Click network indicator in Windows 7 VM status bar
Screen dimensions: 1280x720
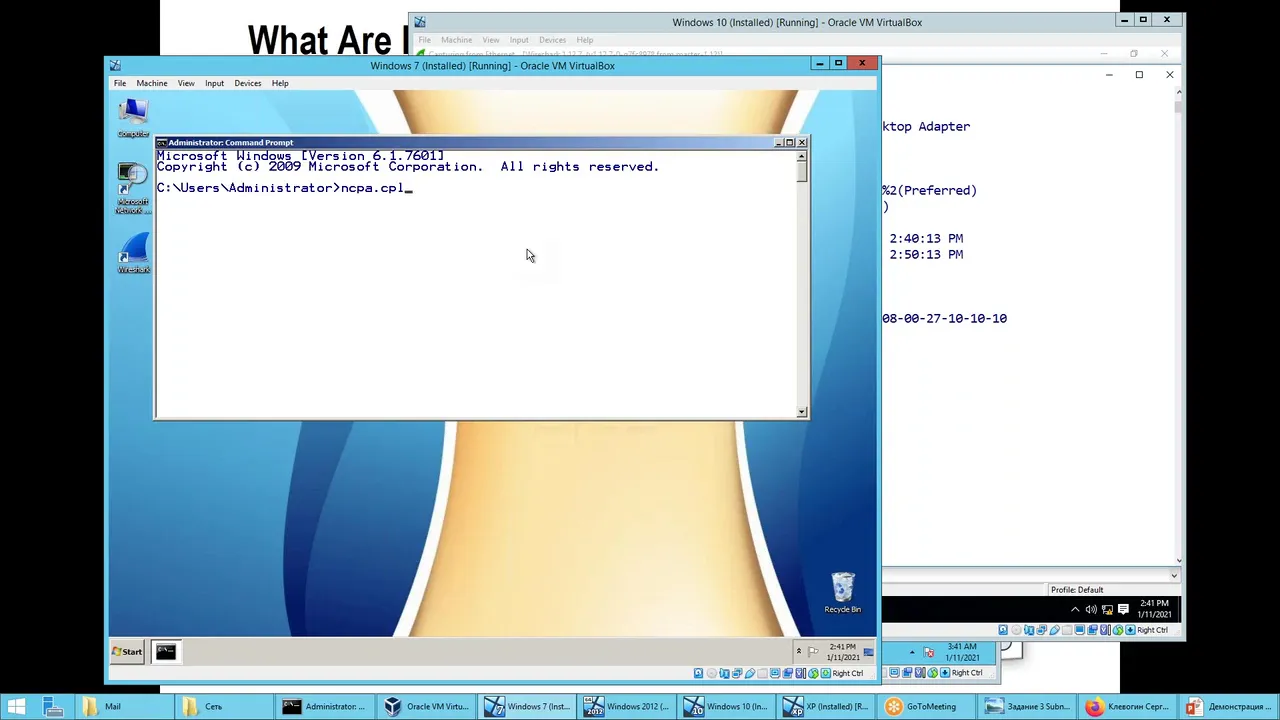click(737, 673)
